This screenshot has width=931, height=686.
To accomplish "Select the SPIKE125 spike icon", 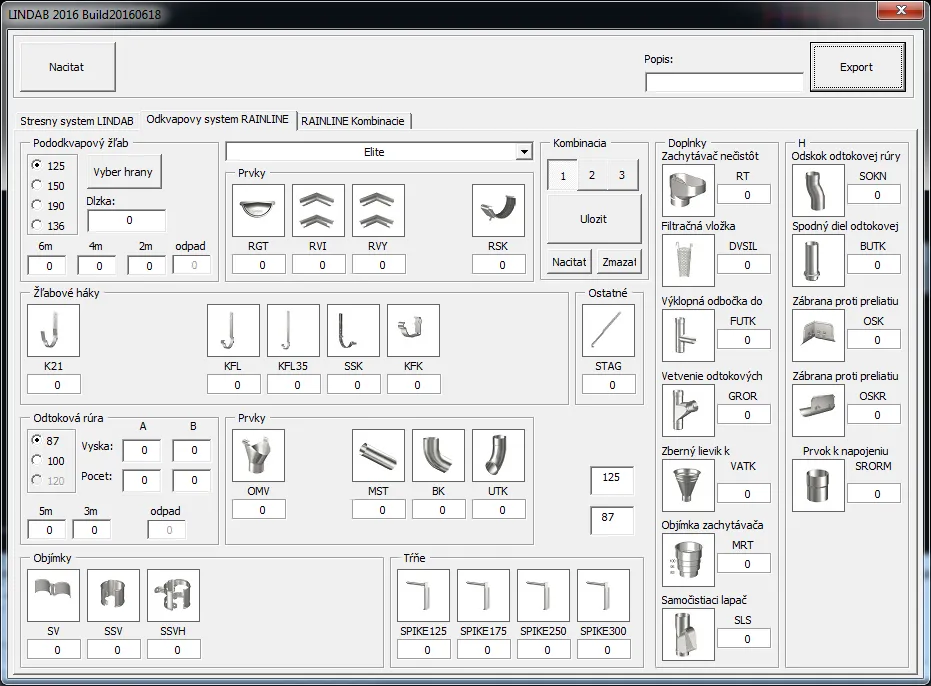I will click(x=423, y=595).
